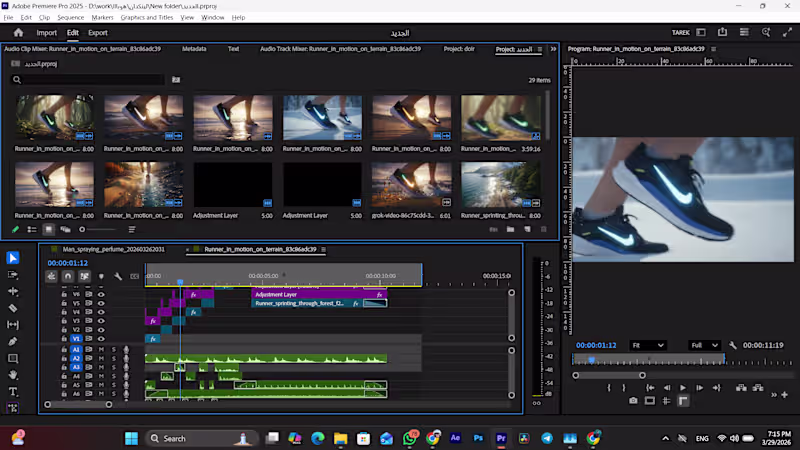Open Full playback resolution dropdown

(x=705, y=345)
